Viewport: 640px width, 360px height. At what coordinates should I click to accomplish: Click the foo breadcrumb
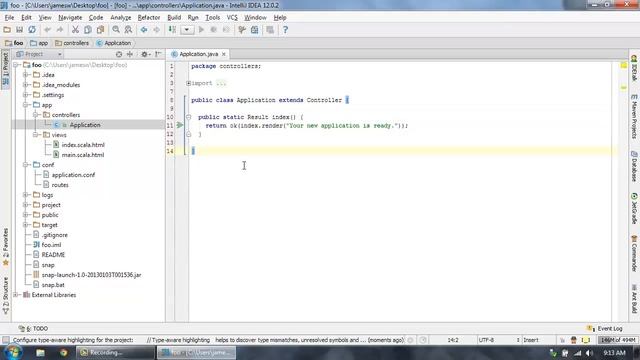[14, 43]
